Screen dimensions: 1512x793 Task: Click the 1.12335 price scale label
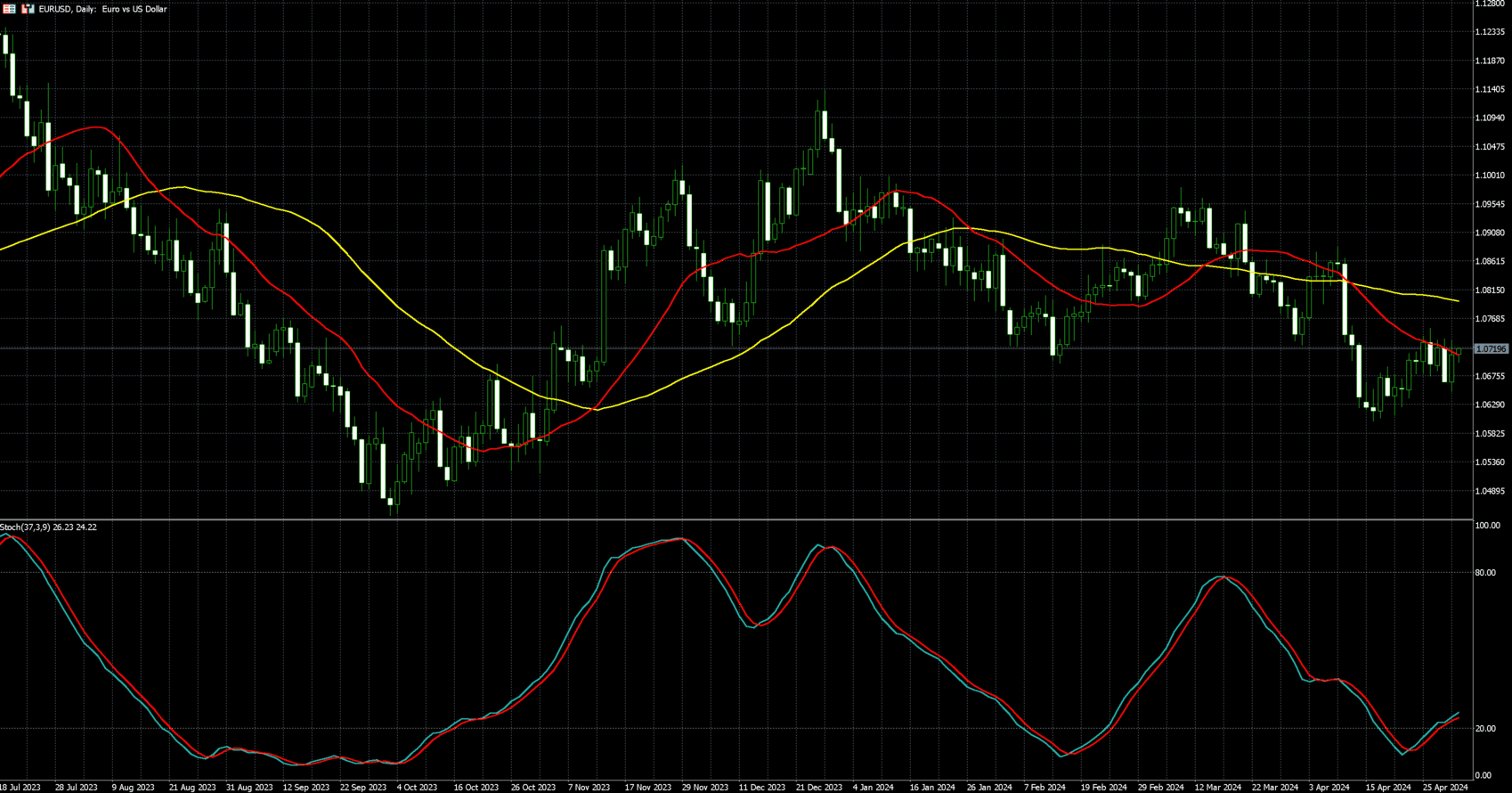(1491, 32)
